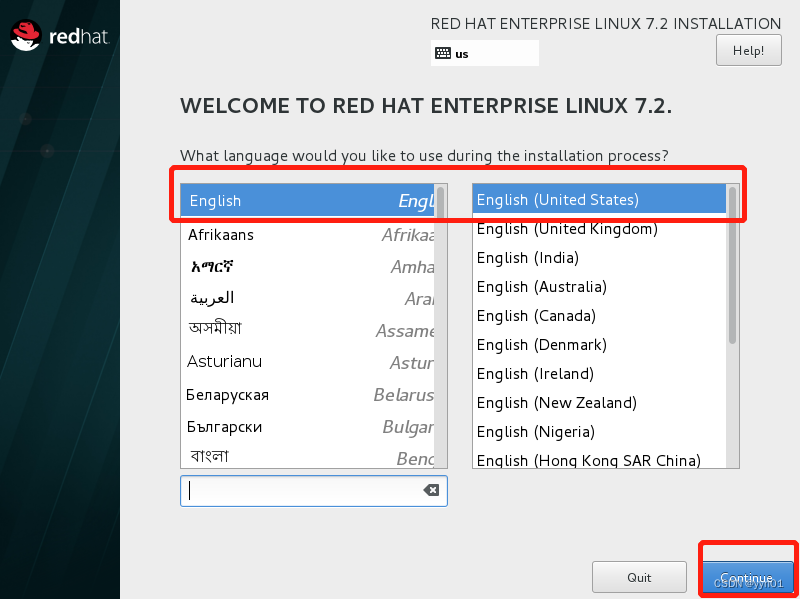Viewport: 800px width, 599px height.
Task: Select Asturianu in the language list
Action: [x=300, y=361]
